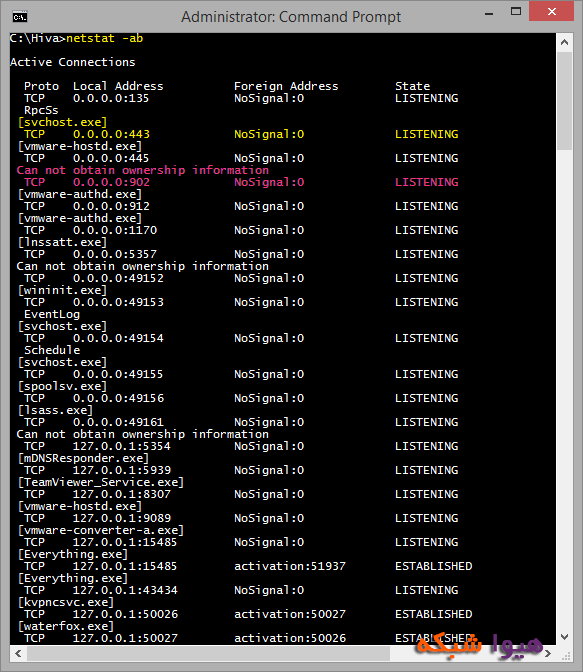Click the Foreign Address column header

[x=286, y=86]
